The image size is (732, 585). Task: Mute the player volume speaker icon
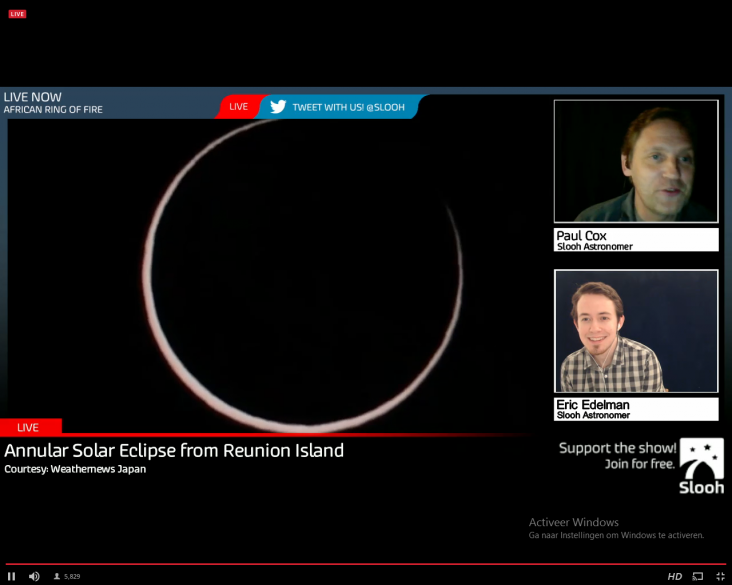(34, 576)
